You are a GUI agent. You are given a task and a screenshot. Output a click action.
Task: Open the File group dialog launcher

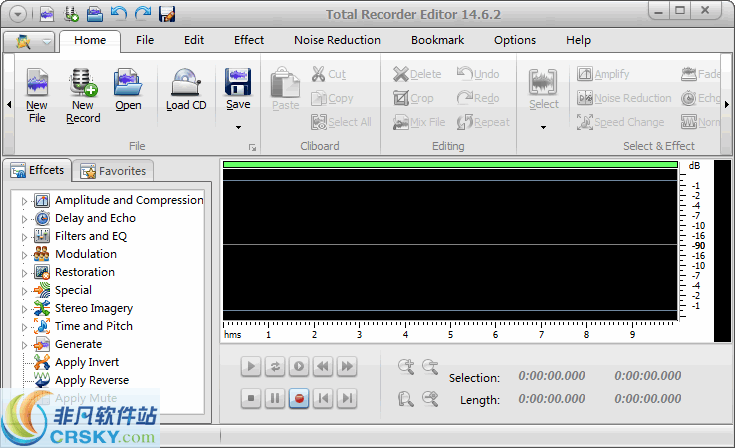tap(253, 148)
